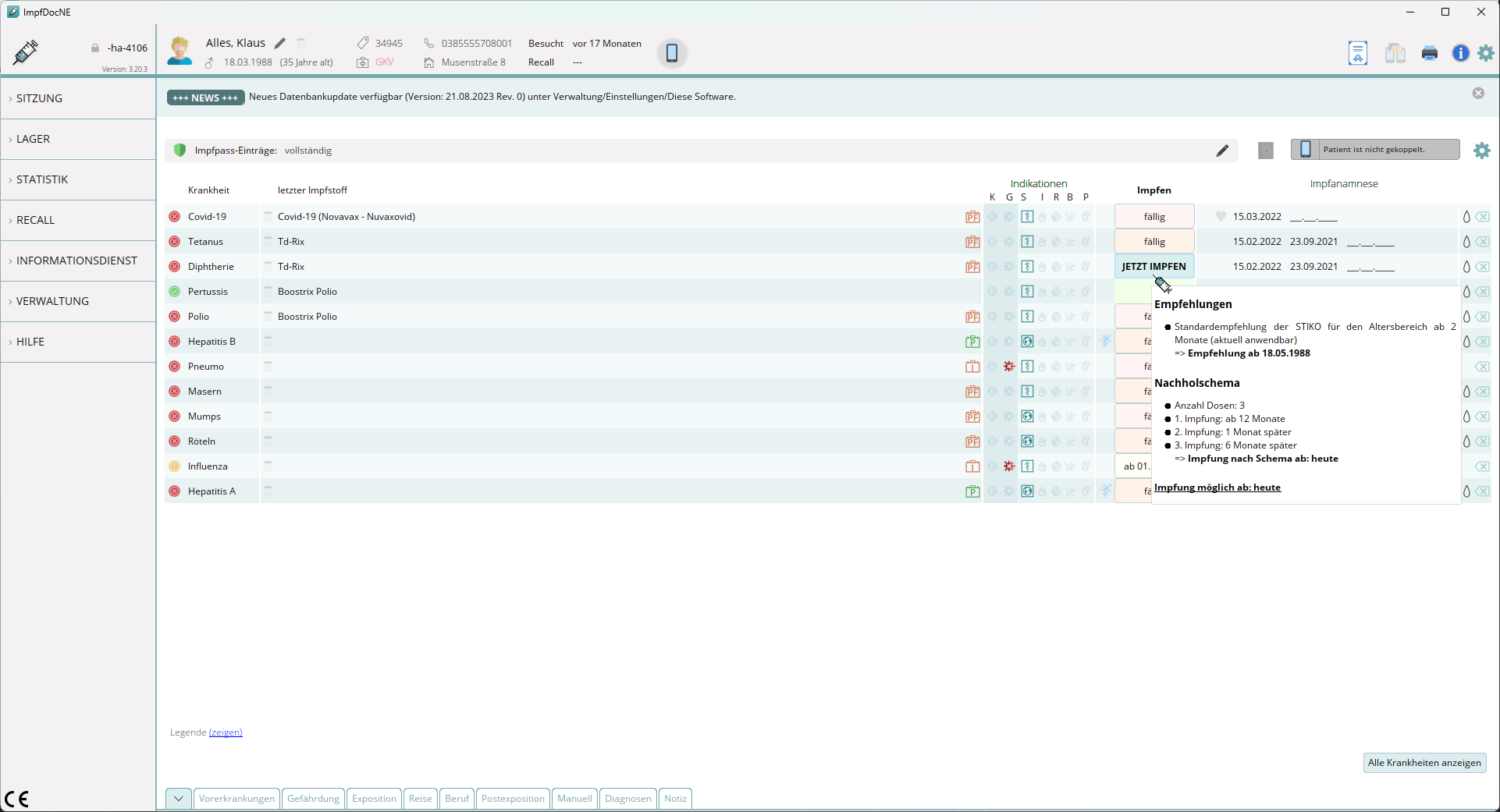The image size is (1500, 812).
Task: Click the drop icon in Covid-19 row
Action: [x=1466, y=217]
